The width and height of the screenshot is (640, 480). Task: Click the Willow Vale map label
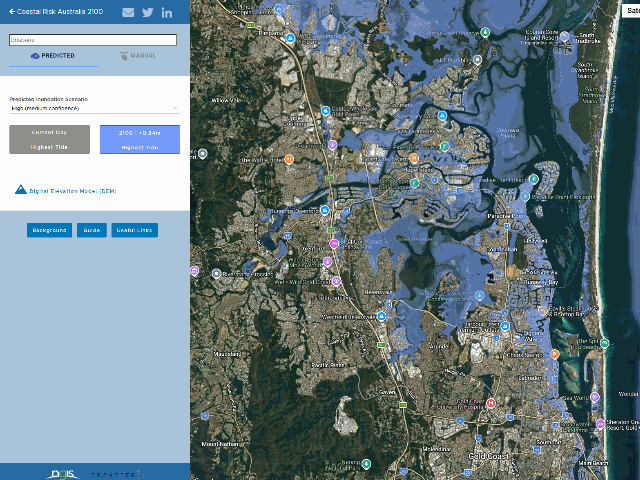click(227, 100)
